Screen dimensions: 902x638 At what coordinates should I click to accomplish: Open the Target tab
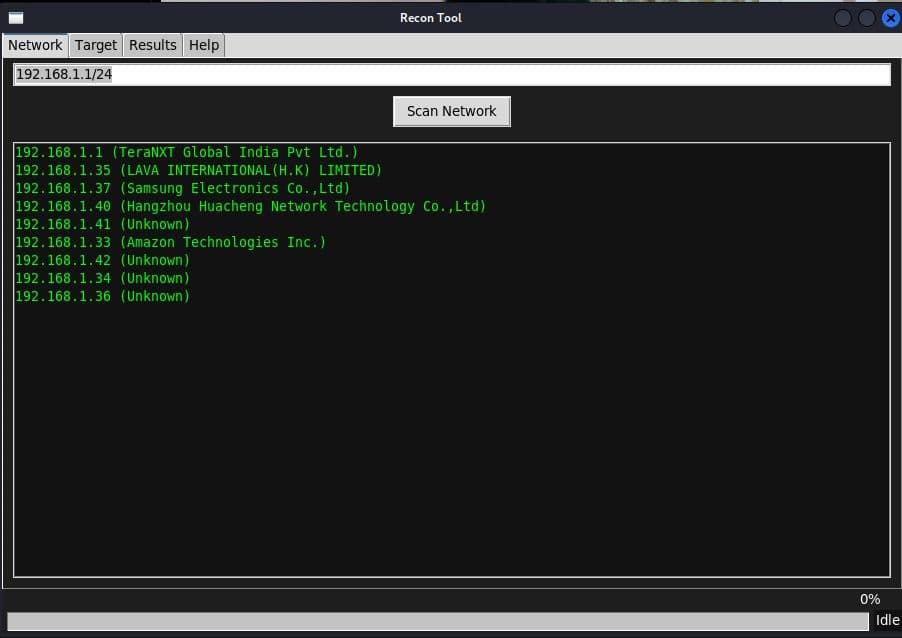(95, 45)
